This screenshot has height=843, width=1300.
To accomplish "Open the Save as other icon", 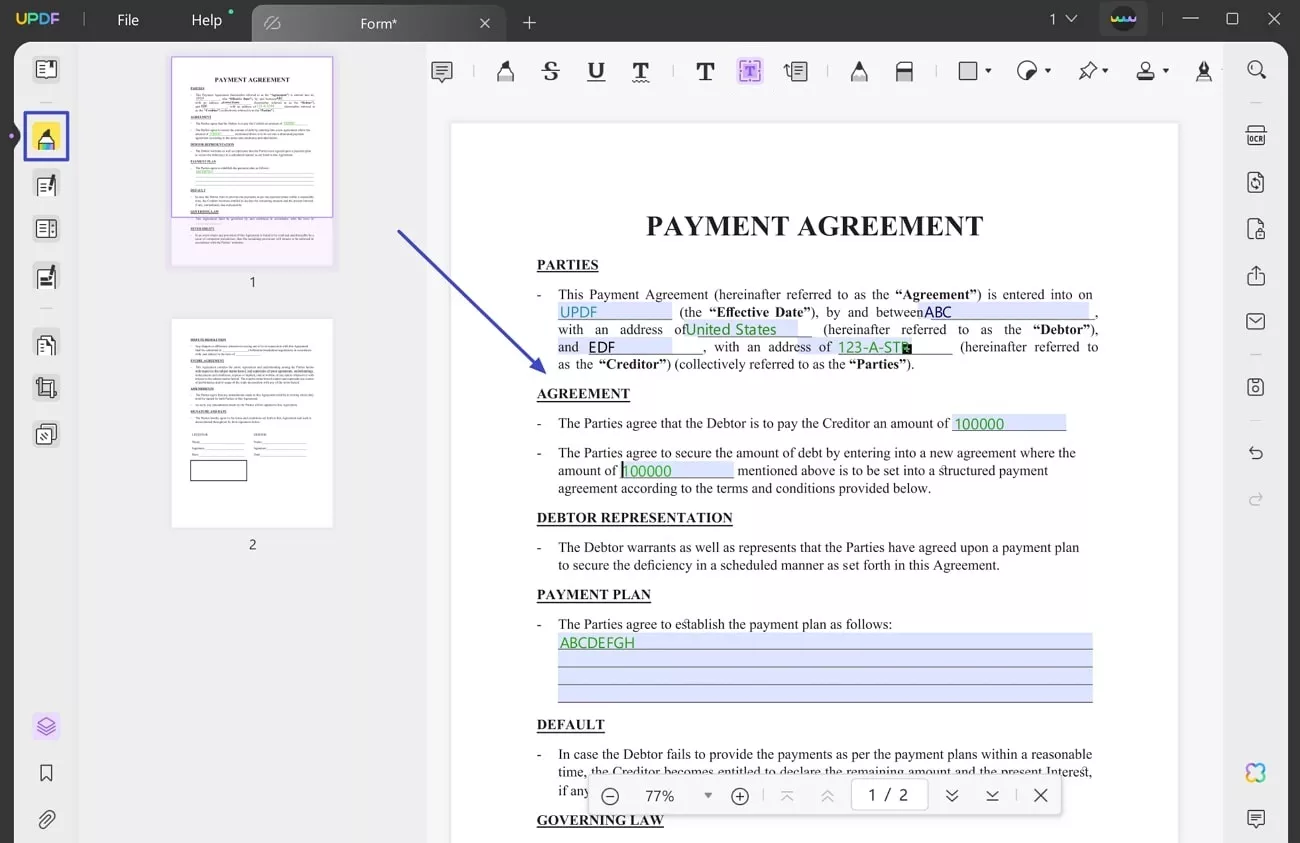I will 1256,388.
